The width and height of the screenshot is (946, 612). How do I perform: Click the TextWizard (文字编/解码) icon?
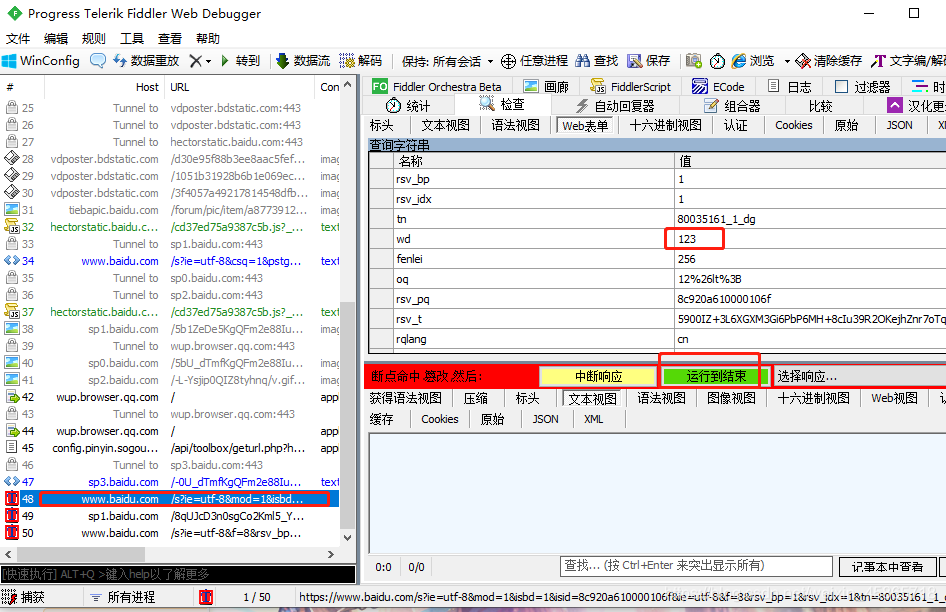(x=878, y=61)
